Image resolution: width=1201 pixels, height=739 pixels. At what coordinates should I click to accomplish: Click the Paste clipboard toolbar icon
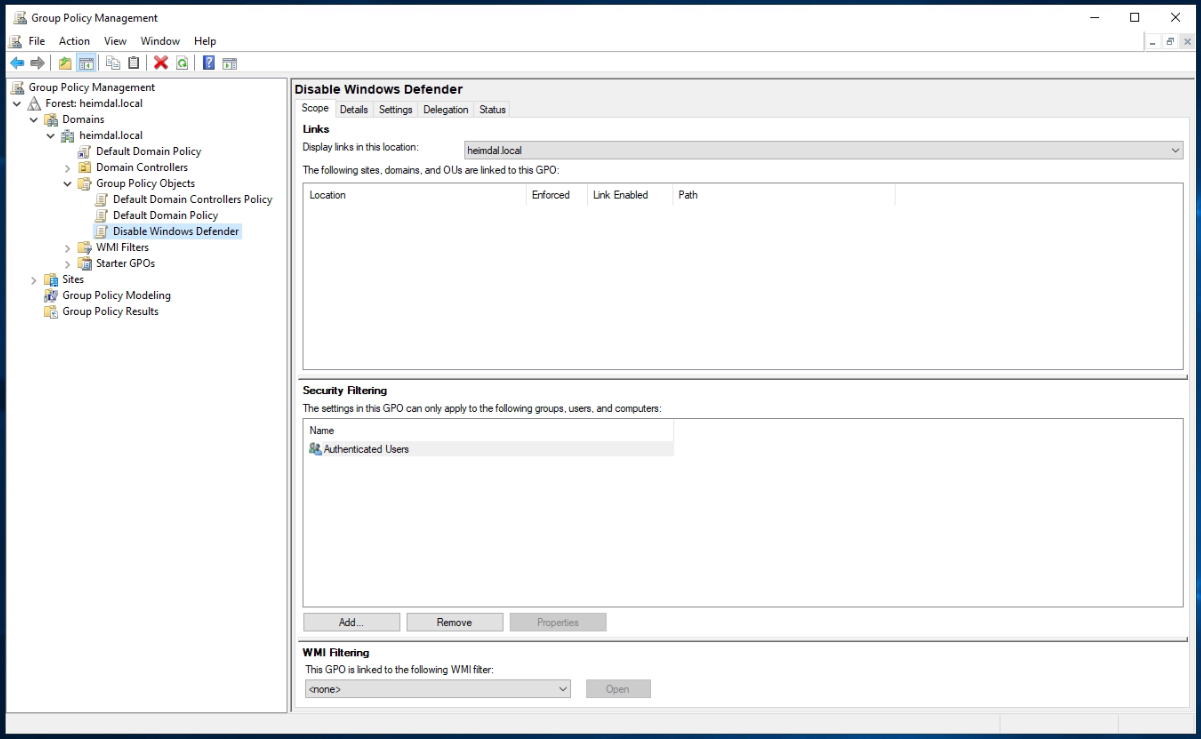[133, 63]
